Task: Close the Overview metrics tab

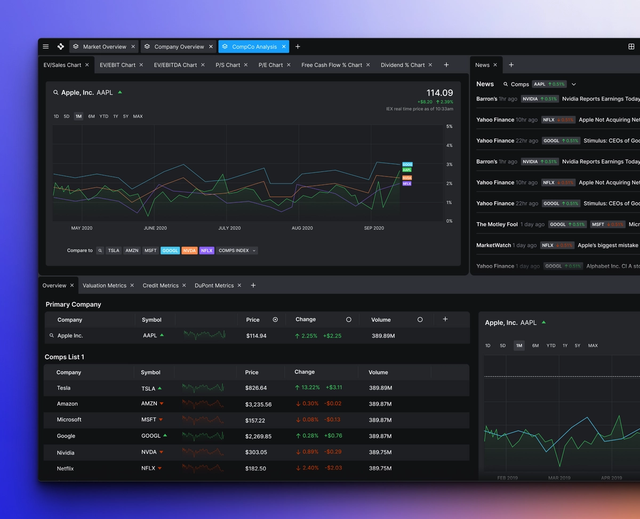Action: click(72, 285)
